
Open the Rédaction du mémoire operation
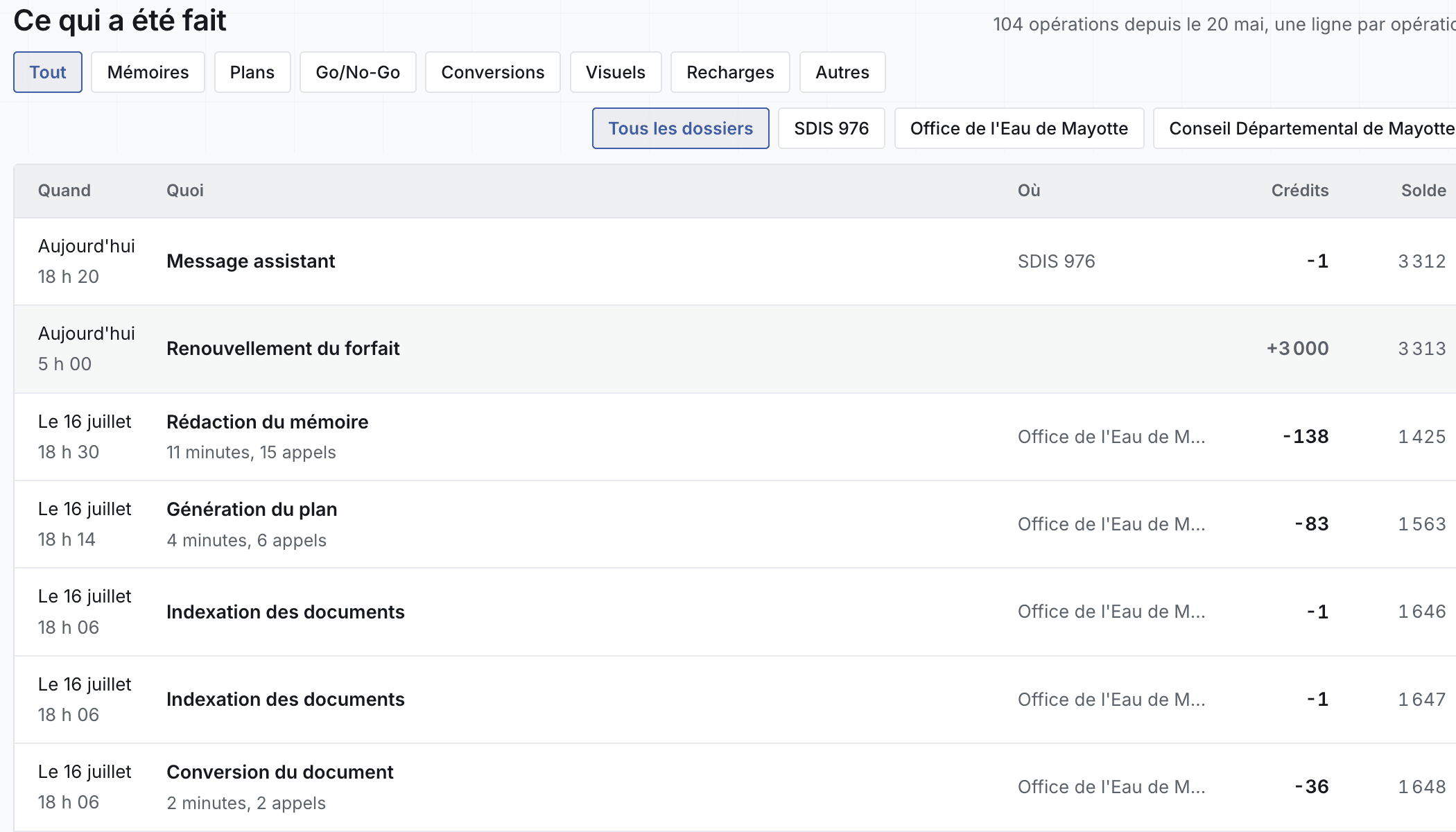pyautogui.click(x=735, y=437)
